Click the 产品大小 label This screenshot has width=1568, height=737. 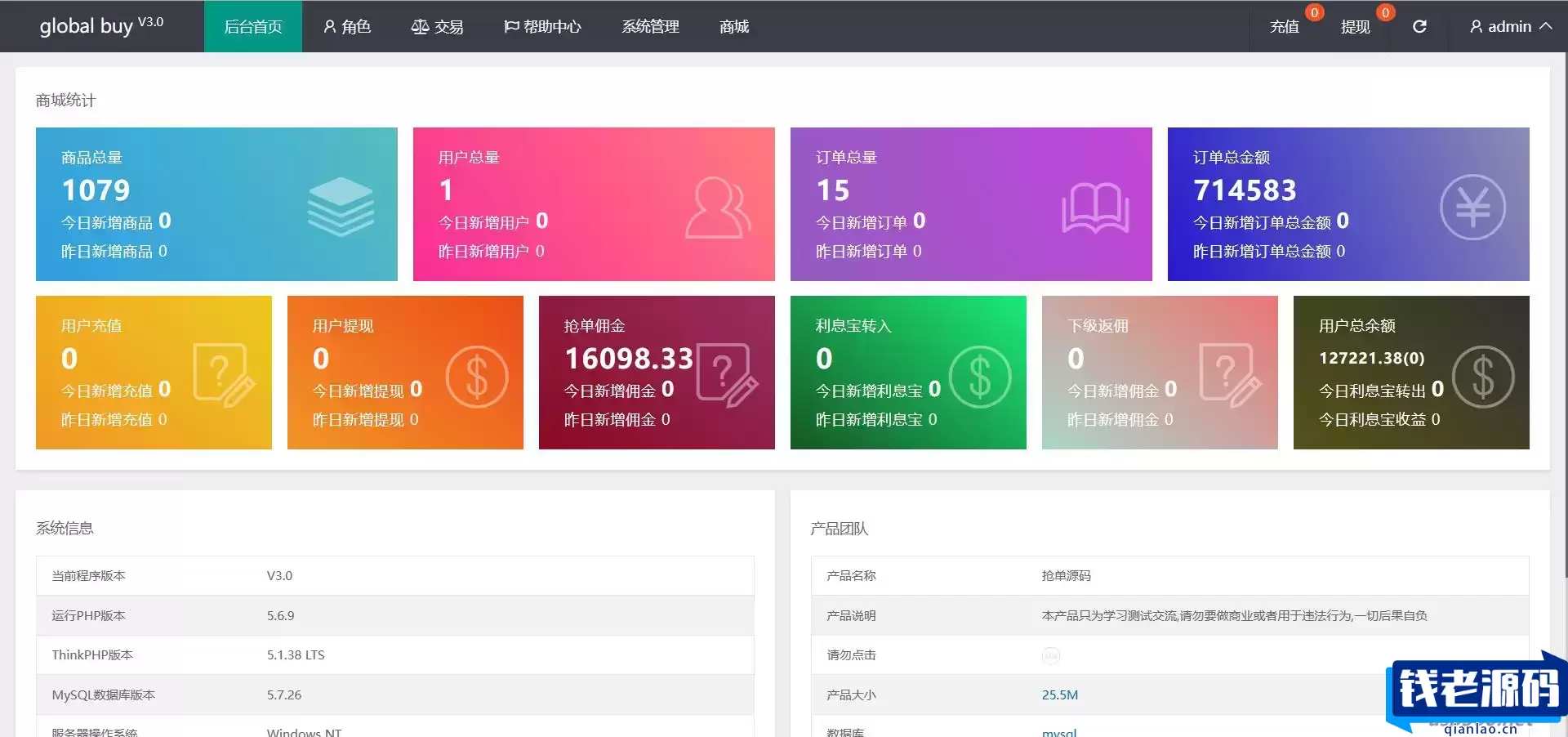(x=851, y=695)
